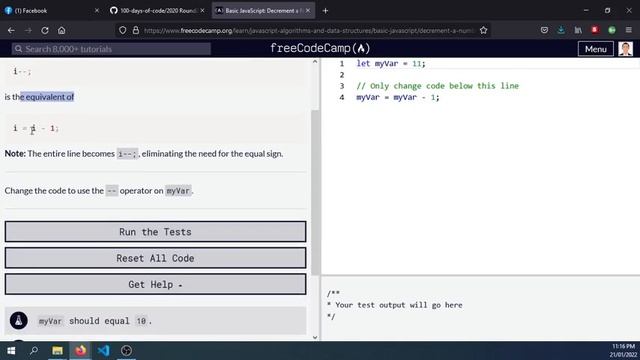Open the Firefox hamburger menu
Screen dimensions: 640x360
pos(629,30)
